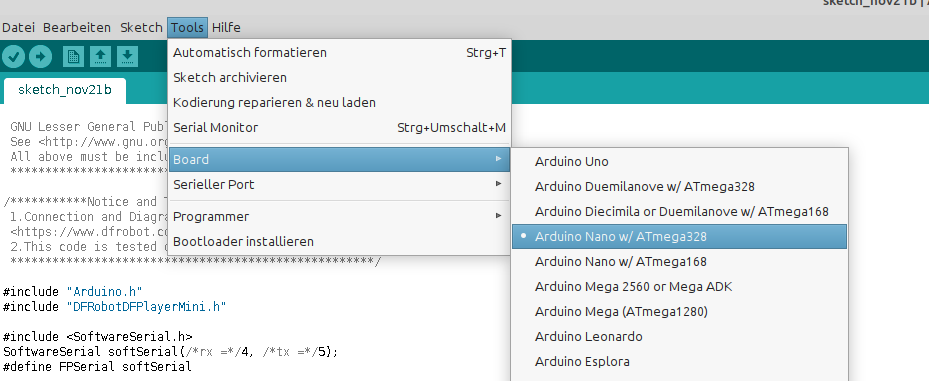Image resolution: width=929 pixels, height=381 pixels.
Task: Click Bootloader installieren
Action: 339,241
